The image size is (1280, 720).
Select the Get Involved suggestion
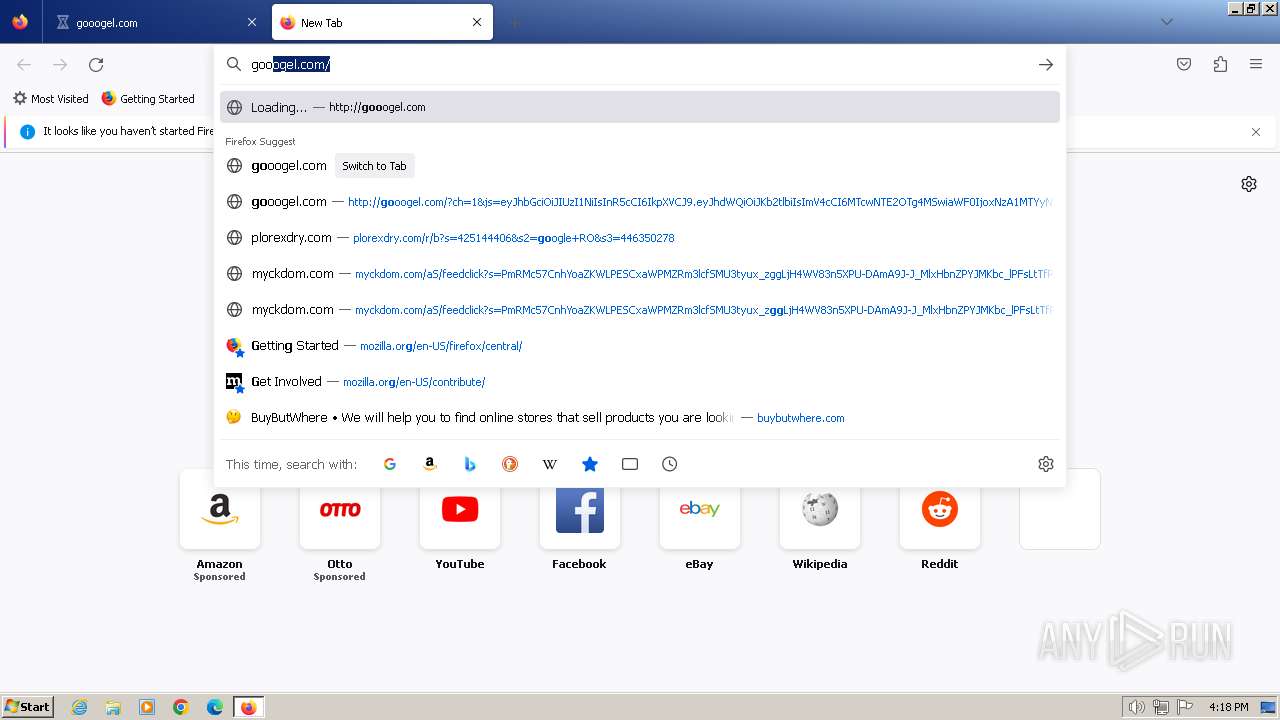(640, 382)
